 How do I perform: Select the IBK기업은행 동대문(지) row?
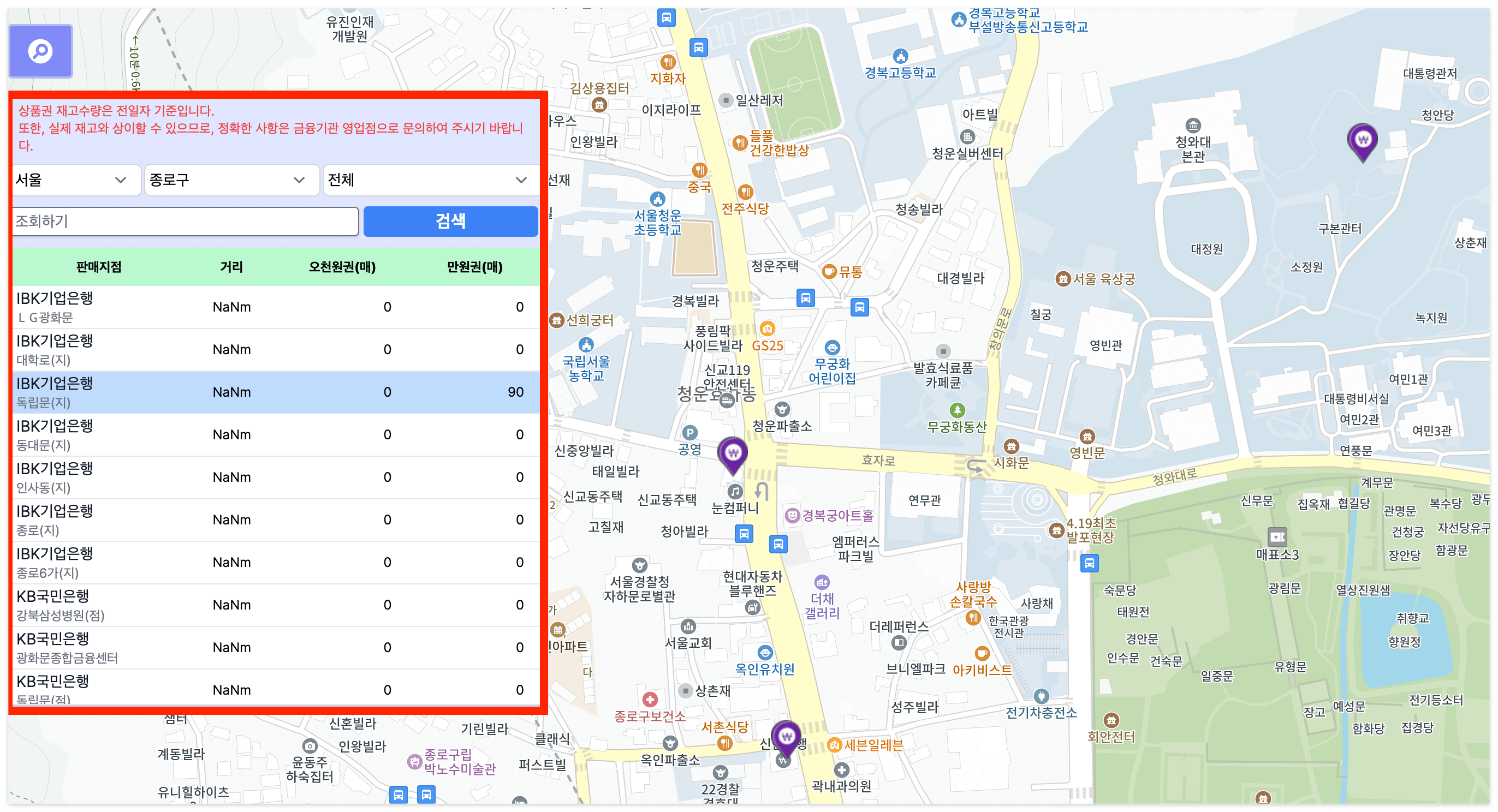pos(276,435)
